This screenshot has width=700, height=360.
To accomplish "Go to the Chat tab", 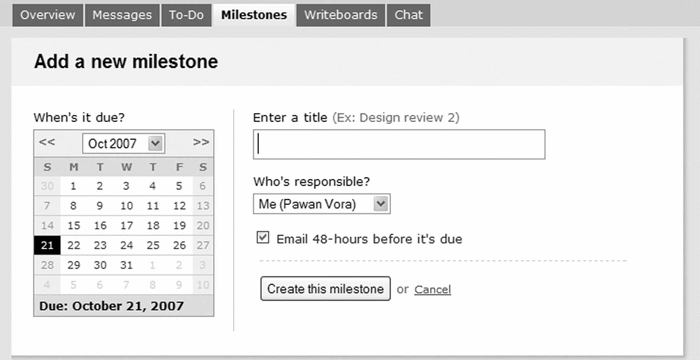I will (408, 15).
